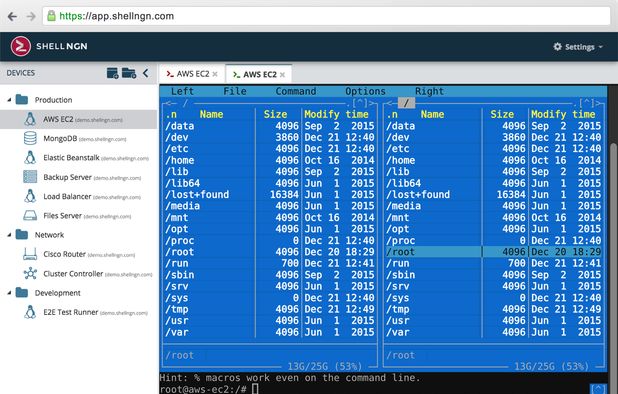The image size is (618, 394).
Task: Click Modify time header in right panel
Action: (563, 114)
